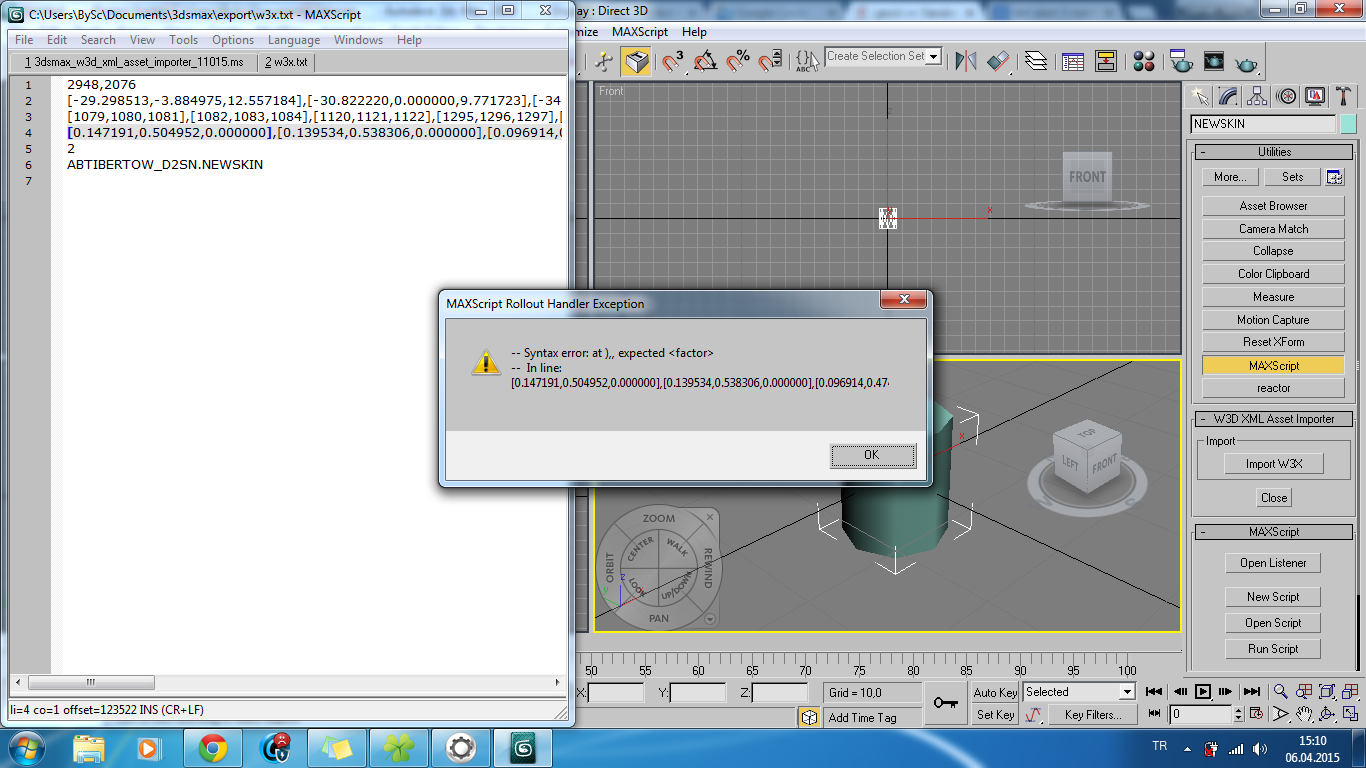
Task: Click the Reset XForm utility button
Action: [1273, 342]
